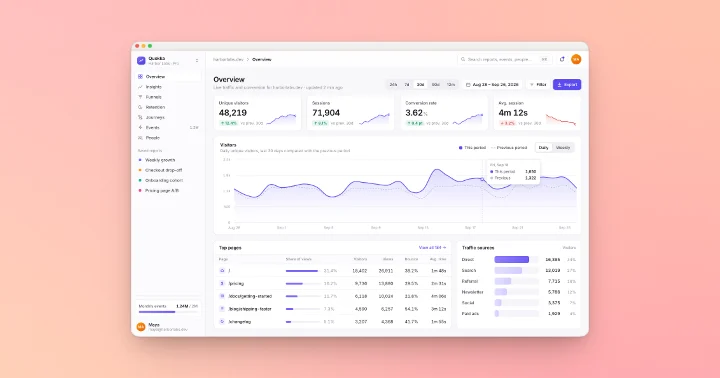
Task: Open the Insights sidebar item
Action: coord(169,87)
